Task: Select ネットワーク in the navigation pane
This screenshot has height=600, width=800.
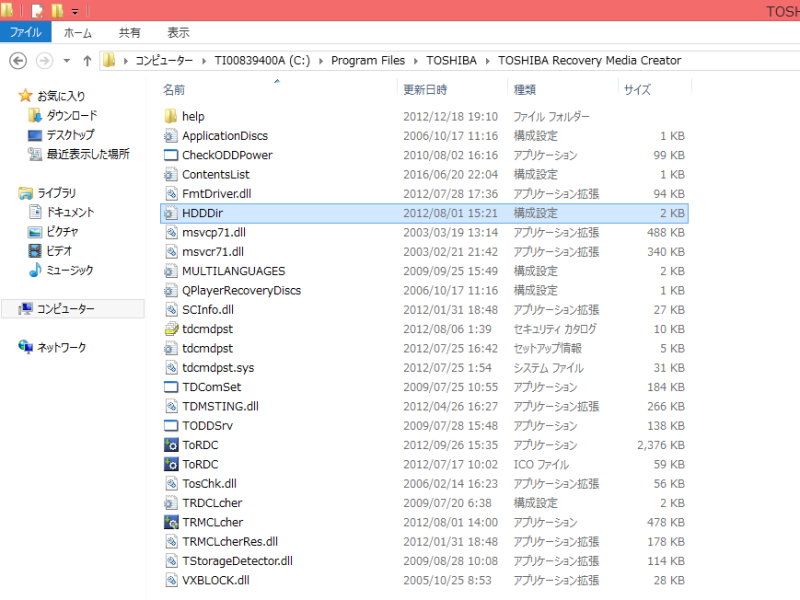Action: [x=61, y=347]
